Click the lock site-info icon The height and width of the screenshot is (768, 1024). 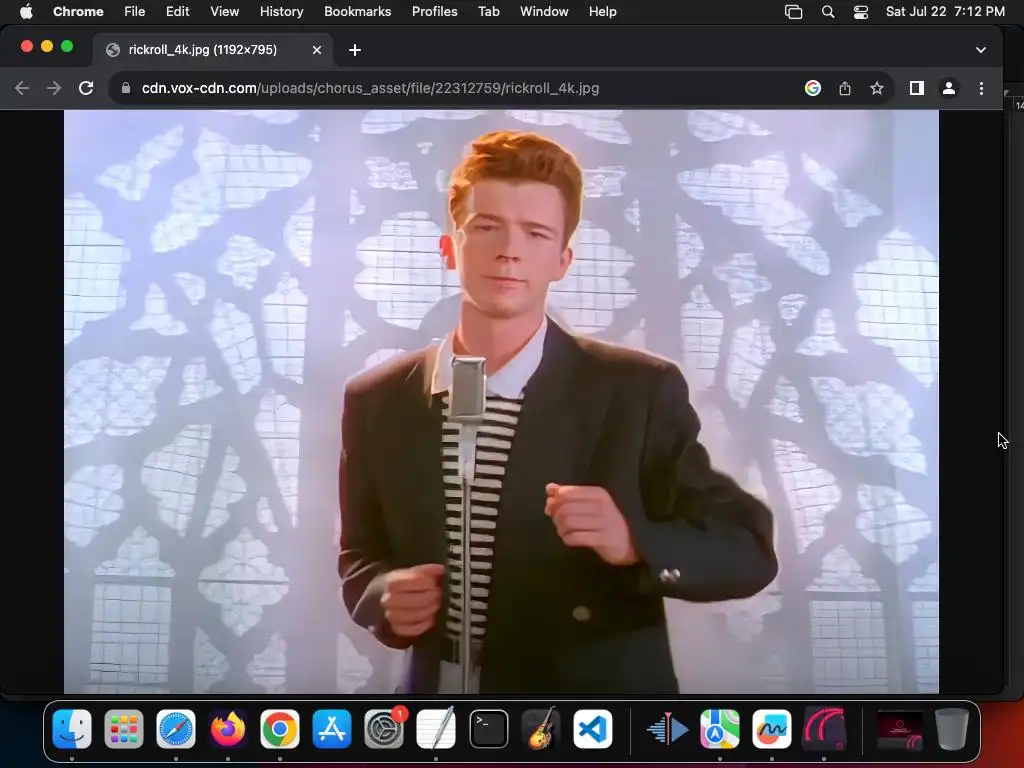pos(126,88)
